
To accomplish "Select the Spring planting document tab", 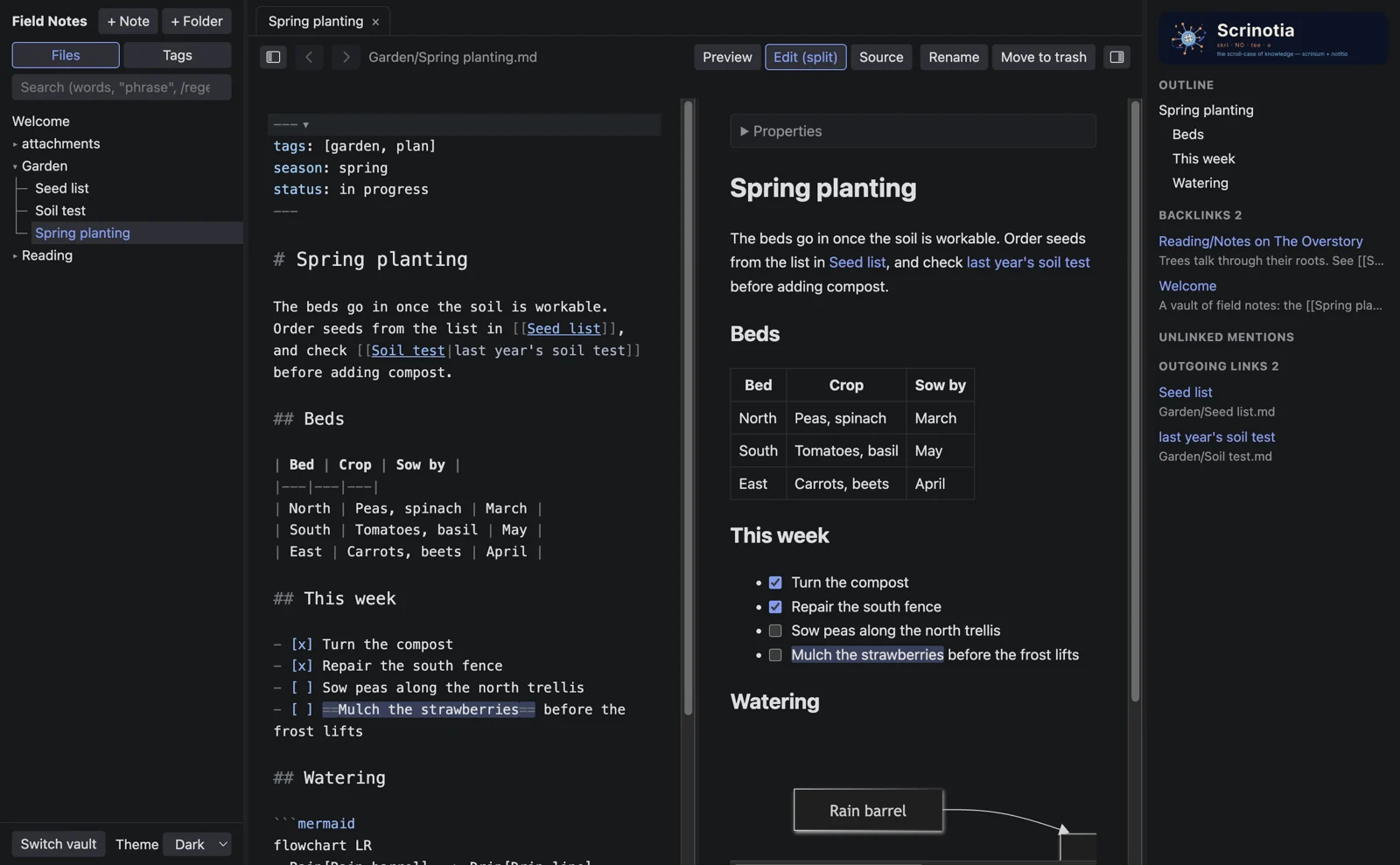I will (x=324, y=21).
